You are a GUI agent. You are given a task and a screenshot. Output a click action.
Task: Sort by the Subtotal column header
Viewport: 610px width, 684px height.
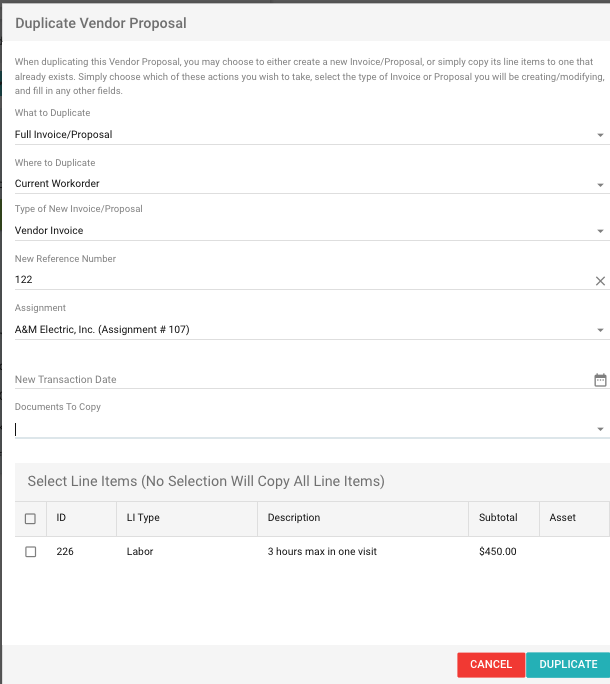tap(498, 517)
